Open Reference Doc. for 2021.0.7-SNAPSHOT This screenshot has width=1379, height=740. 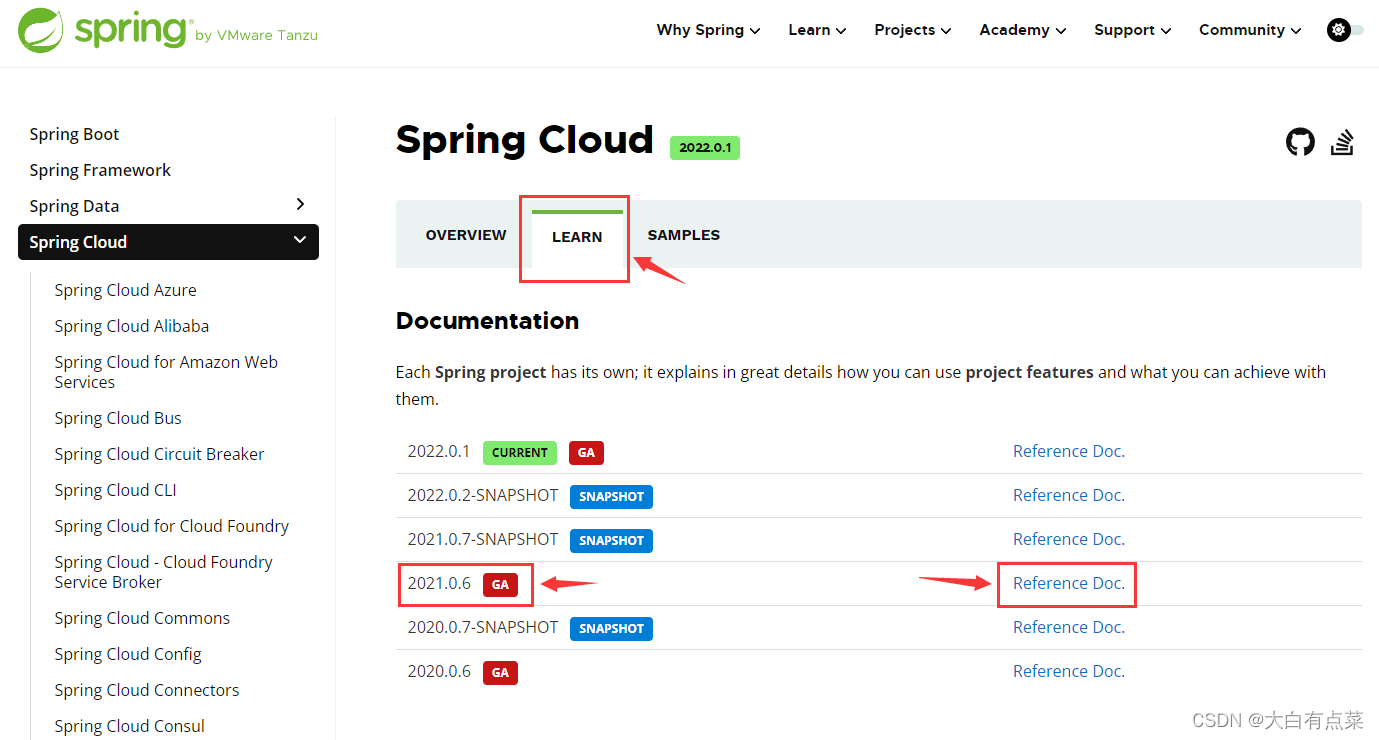pyautogui.click(x=1069, y=539)
